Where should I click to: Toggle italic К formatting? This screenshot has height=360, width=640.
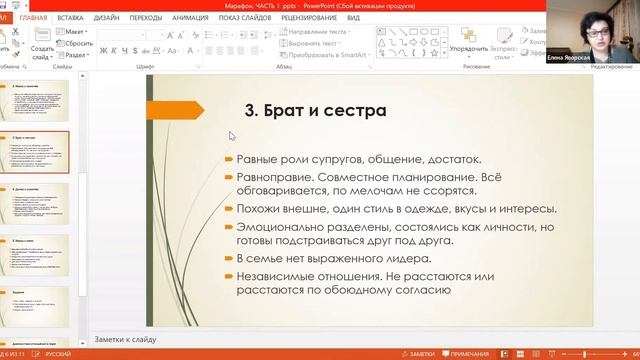point(114,51)
